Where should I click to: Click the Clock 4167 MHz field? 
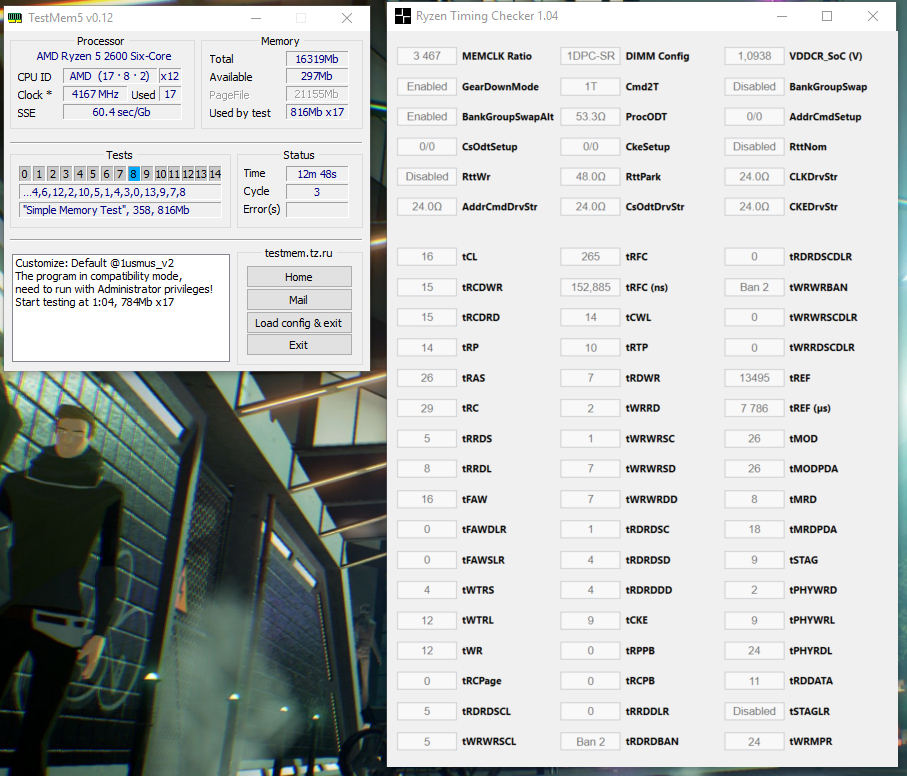click(x=95, y=94)
